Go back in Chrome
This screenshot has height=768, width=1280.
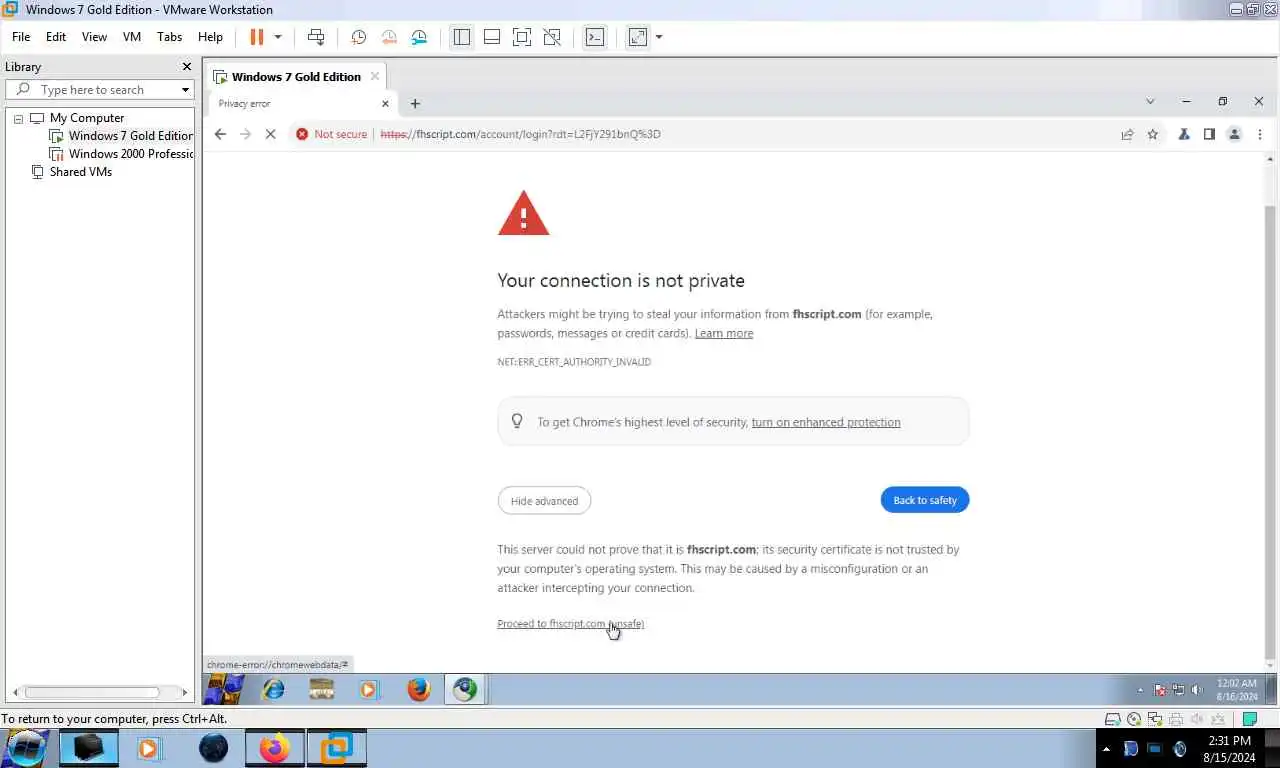point(220,134)
